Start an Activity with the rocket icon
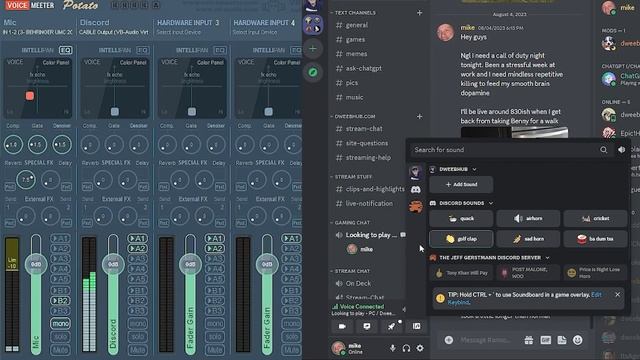Screen dimensions: 640x360 point(391,326)
